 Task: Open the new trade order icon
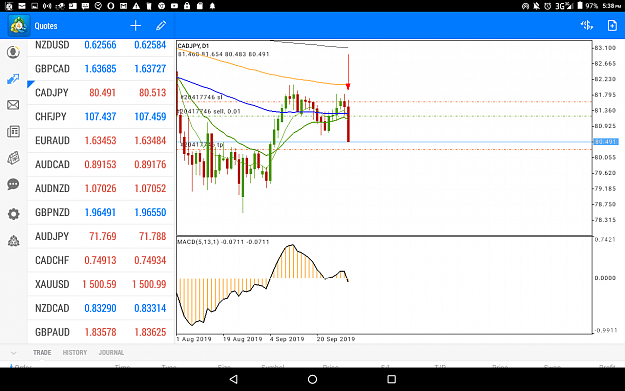586,26
